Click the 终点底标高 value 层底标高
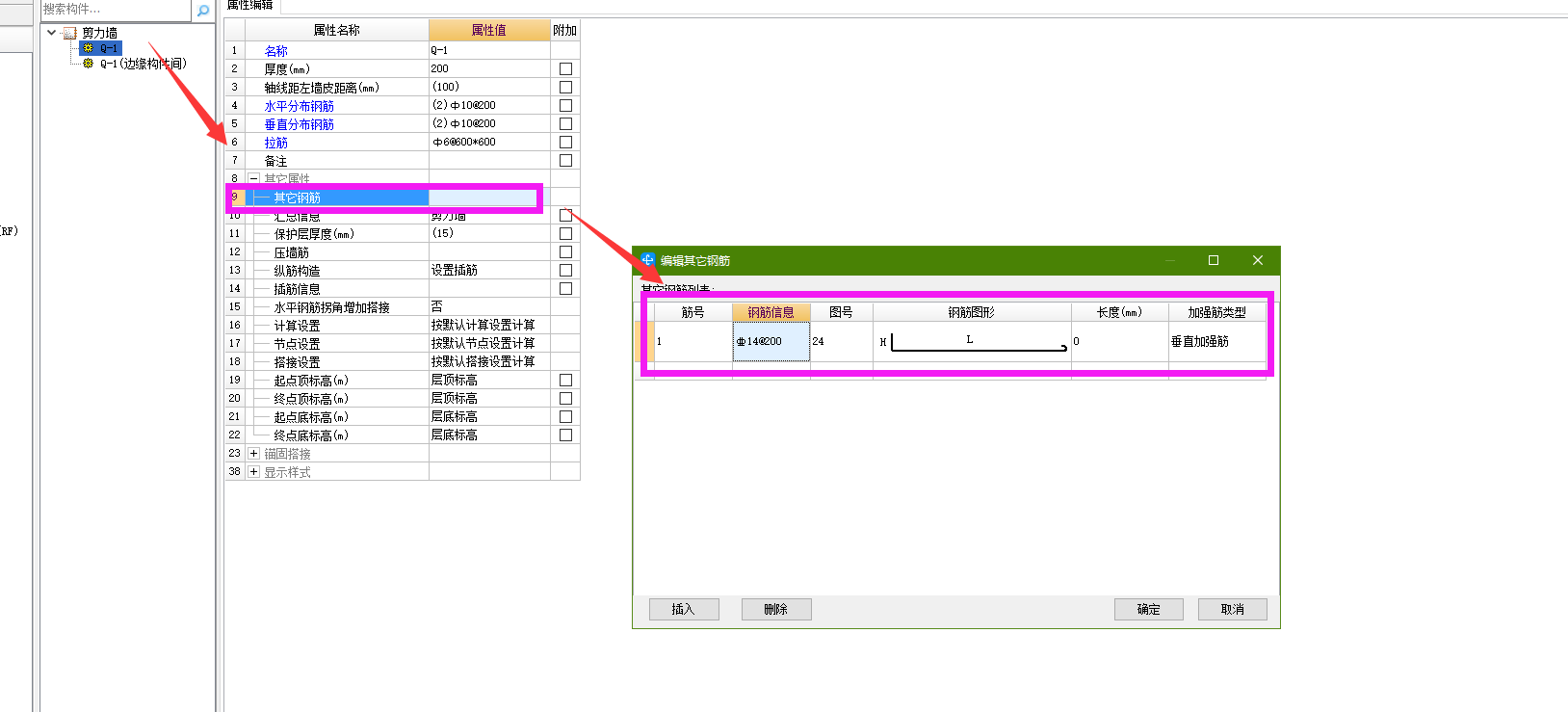Screen dimensions: 1568x712 [489, 435]
